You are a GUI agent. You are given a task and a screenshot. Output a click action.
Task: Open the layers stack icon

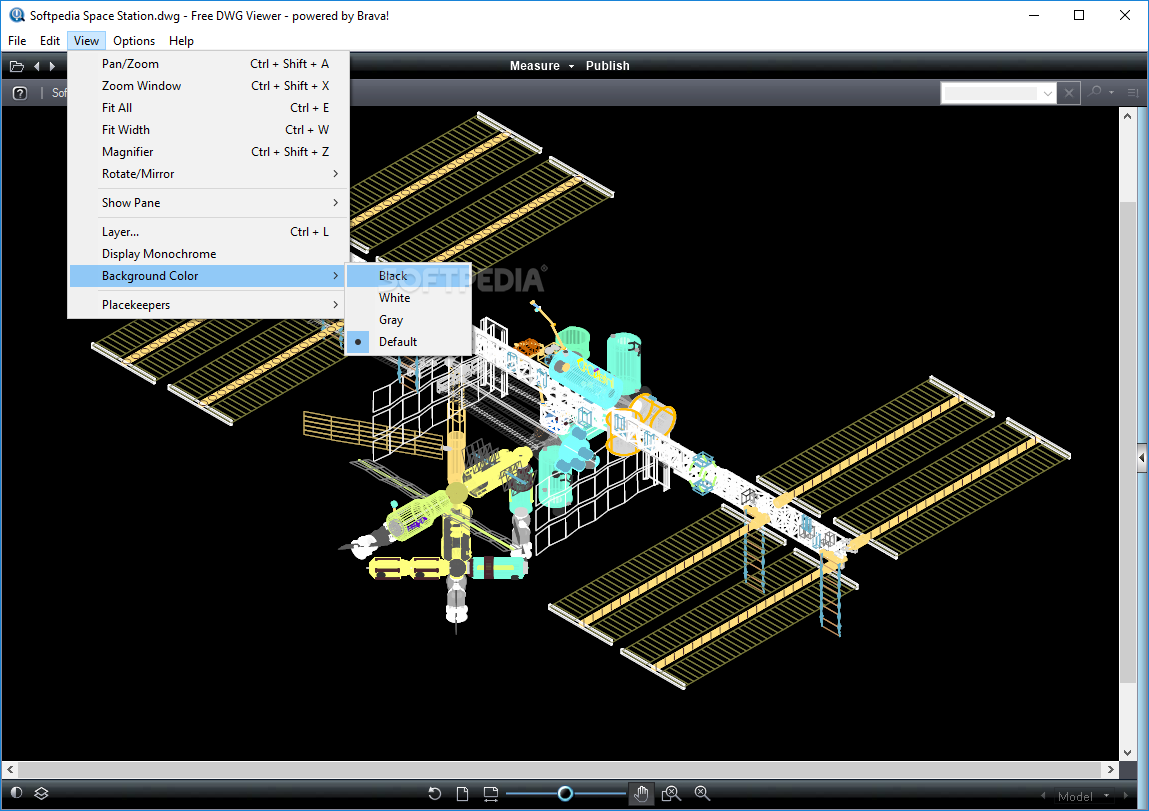(41, 793)
